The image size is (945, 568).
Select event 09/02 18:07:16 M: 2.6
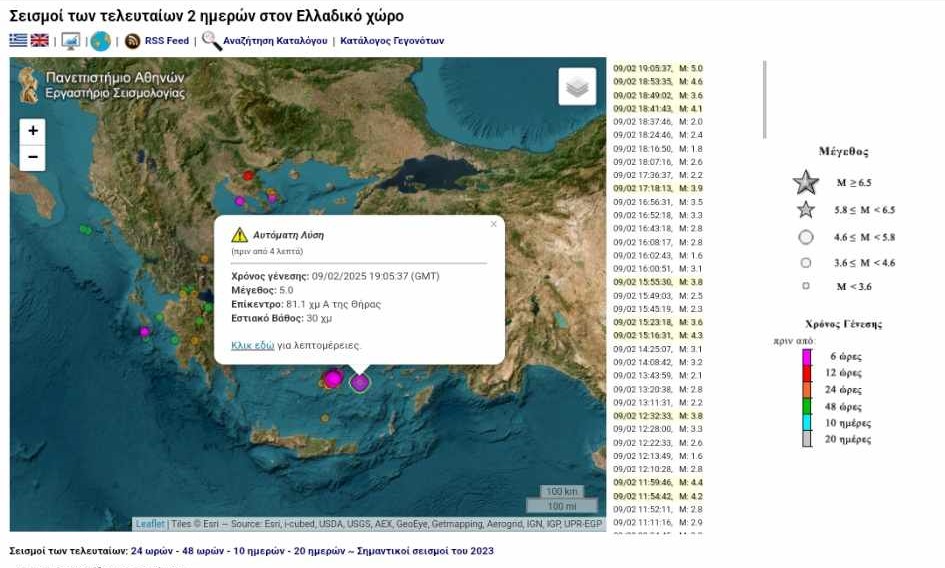point(658,162)
